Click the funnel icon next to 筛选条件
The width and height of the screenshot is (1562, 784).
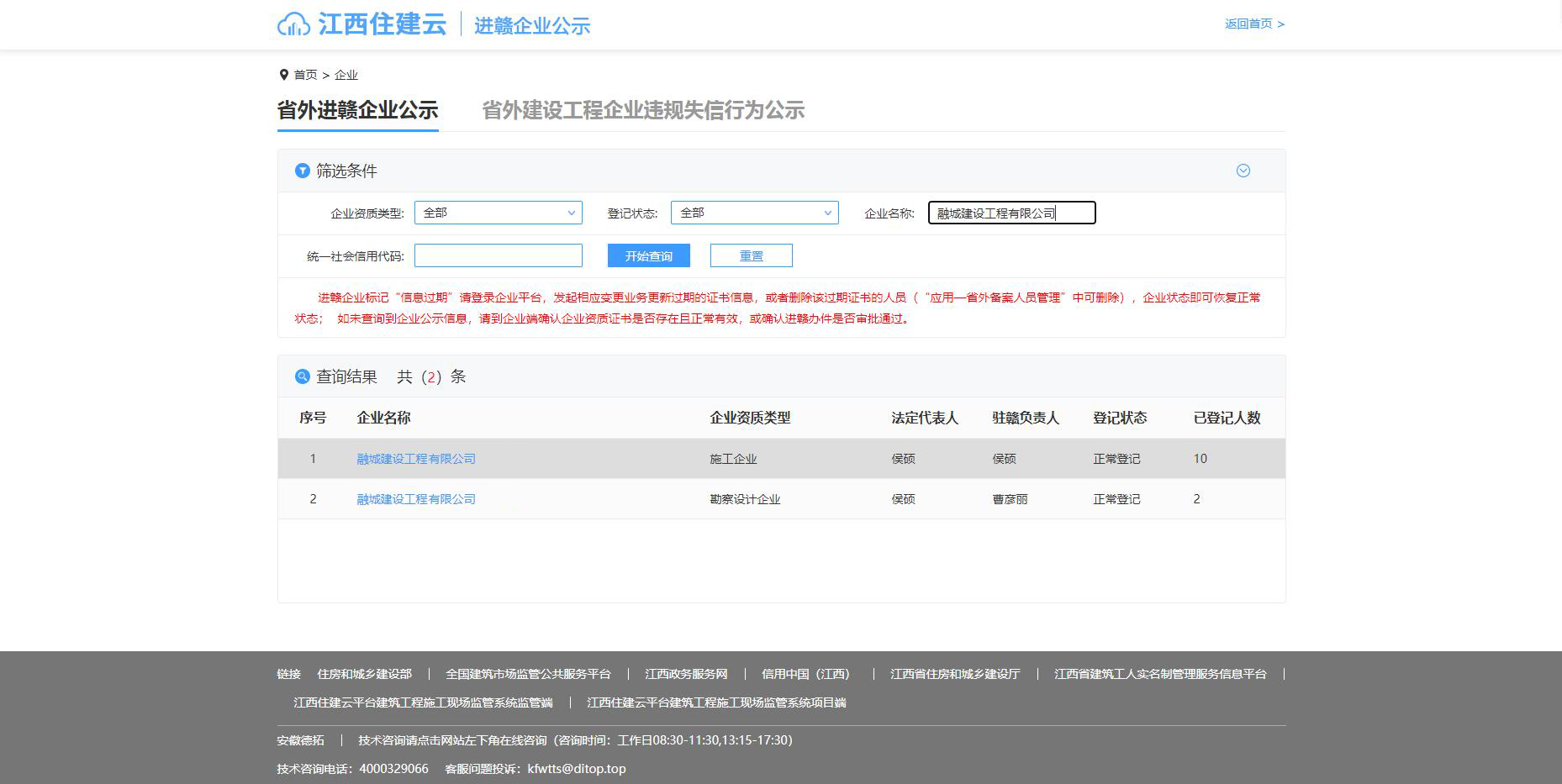[303, 171]
